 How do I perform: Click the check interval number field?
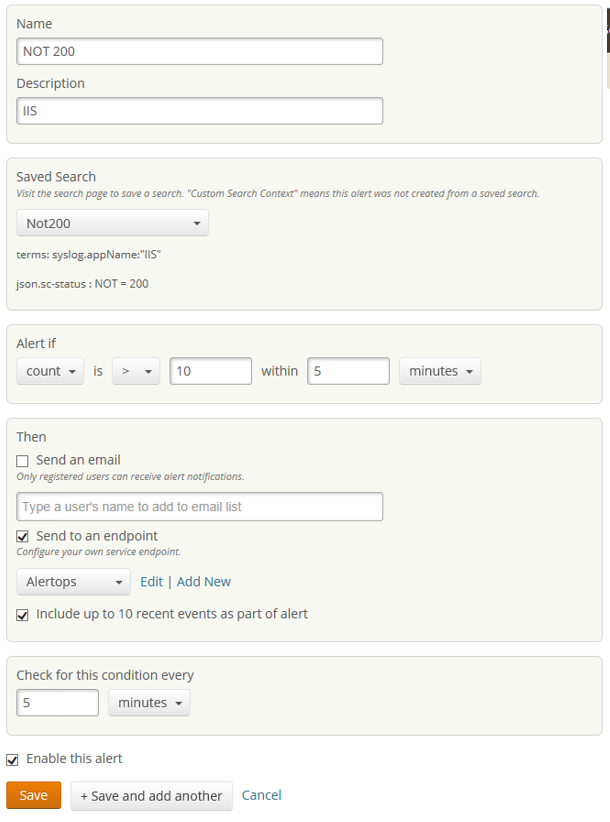click(58, 703)
